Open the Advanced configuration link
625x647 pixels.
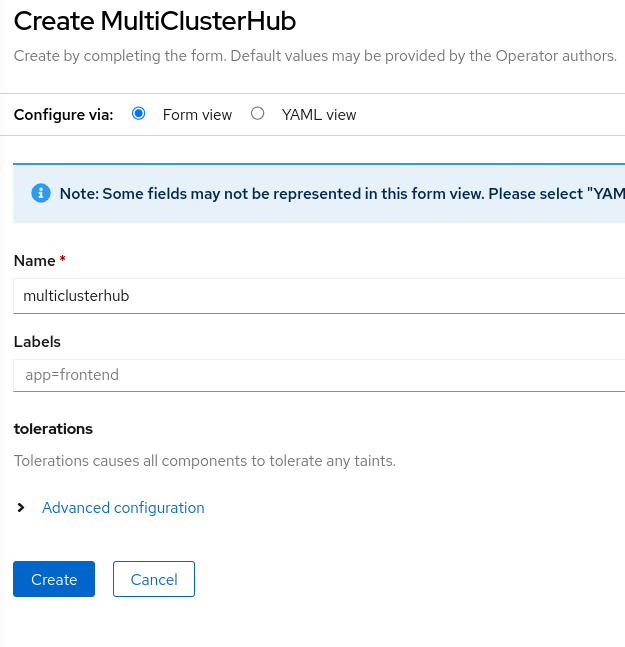click(x=123, y=508)
